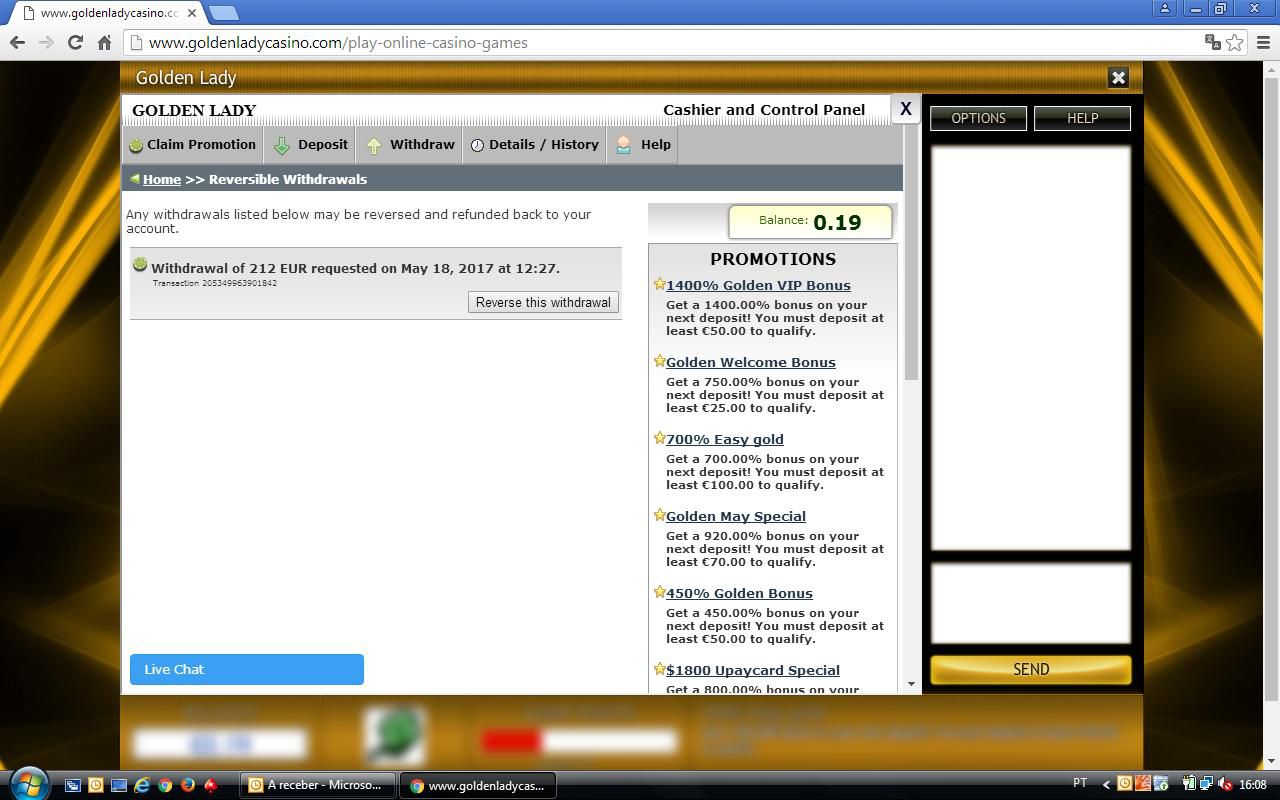Launch Firefox from the quick launch bar
Screen dimensions: 1280x800
pyautogui.click(x=187, y=785)
